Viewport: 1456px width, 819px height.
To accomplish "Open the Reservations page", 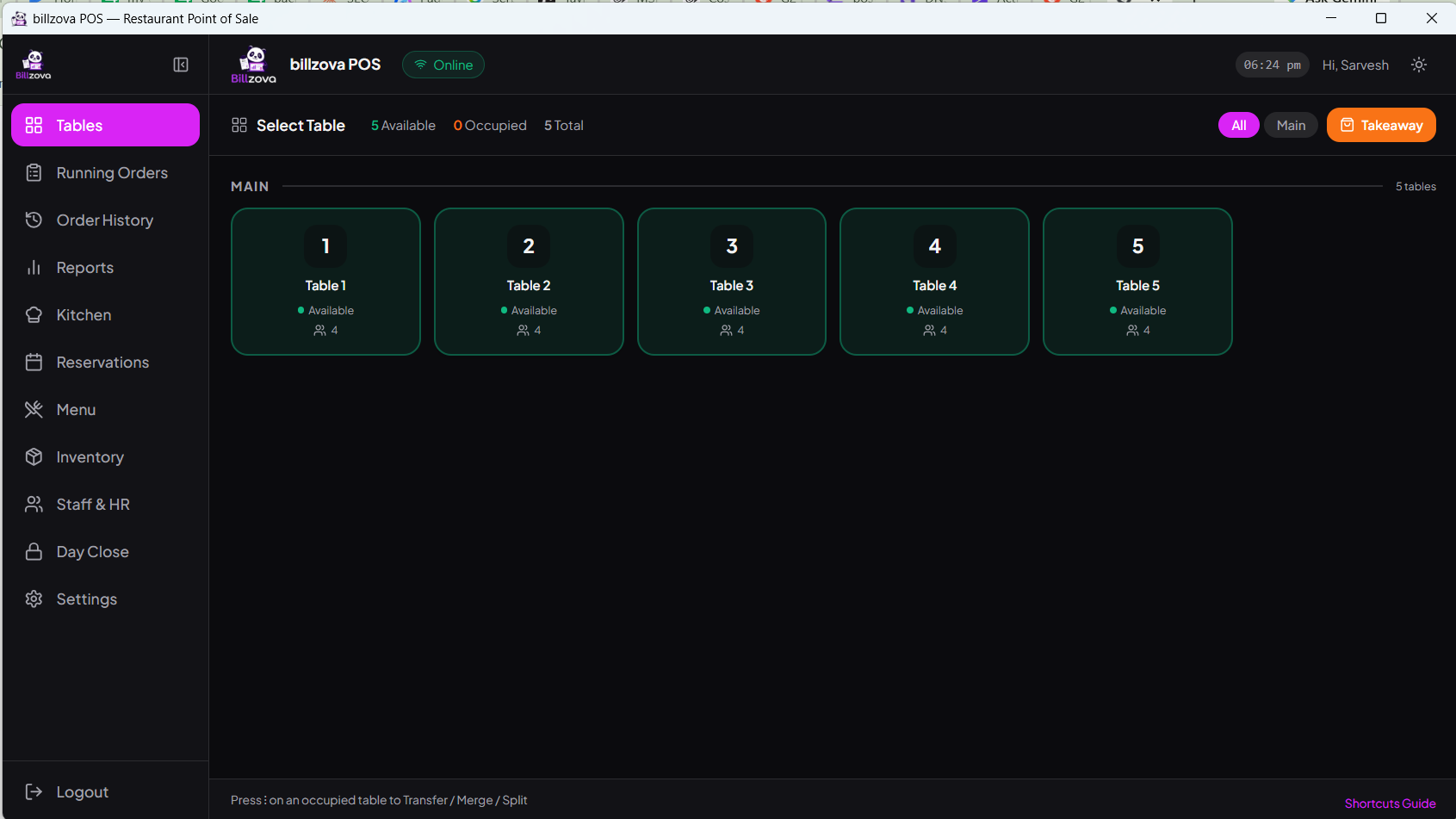I will pyautogui.click(x=105, y=363).
